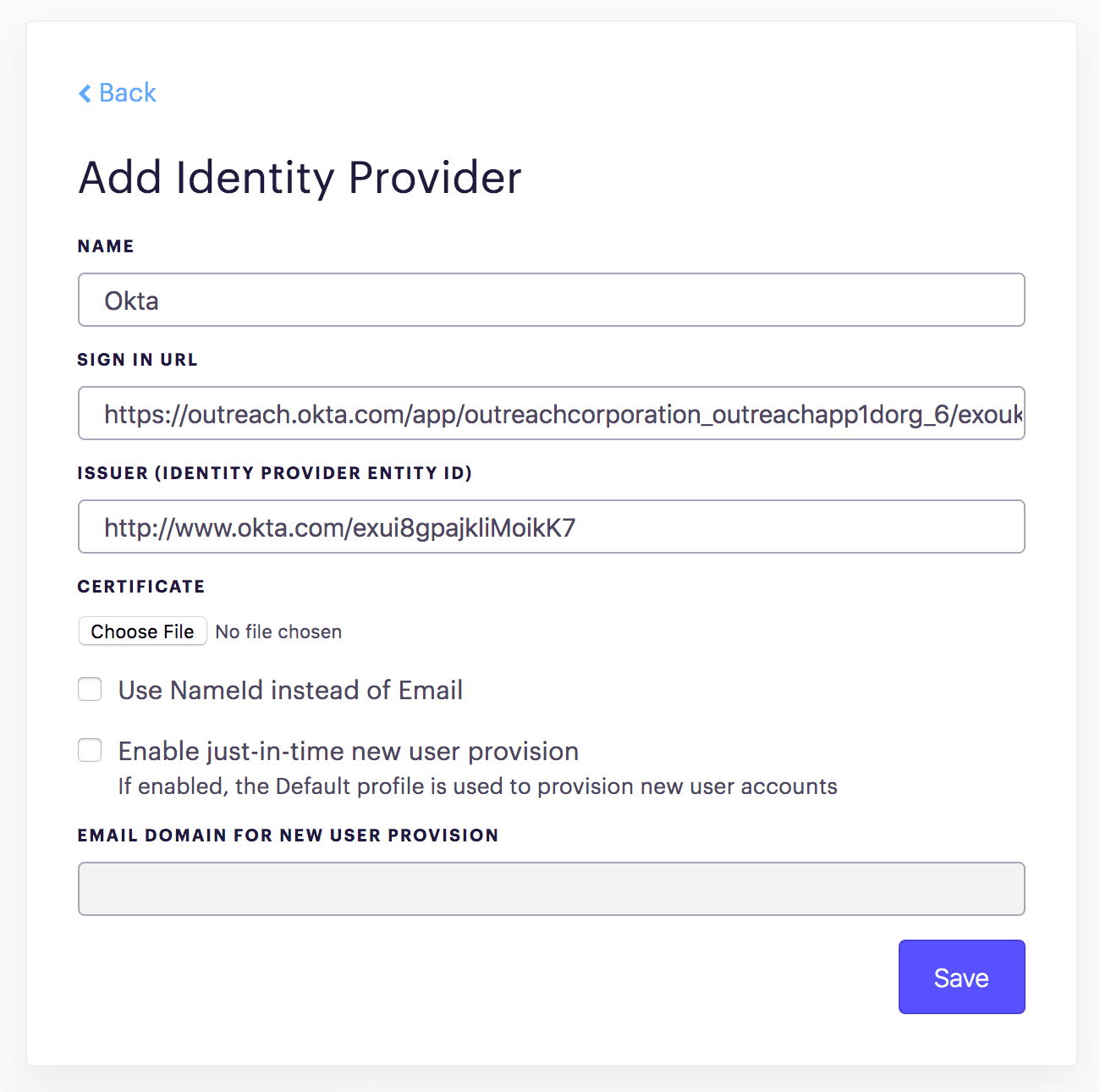Image resolution: width=1100 pixels, height=1092 pixels.
Task: Click the Issuer (Identity Provider Entity ID) label
Action: coord(274,473)
